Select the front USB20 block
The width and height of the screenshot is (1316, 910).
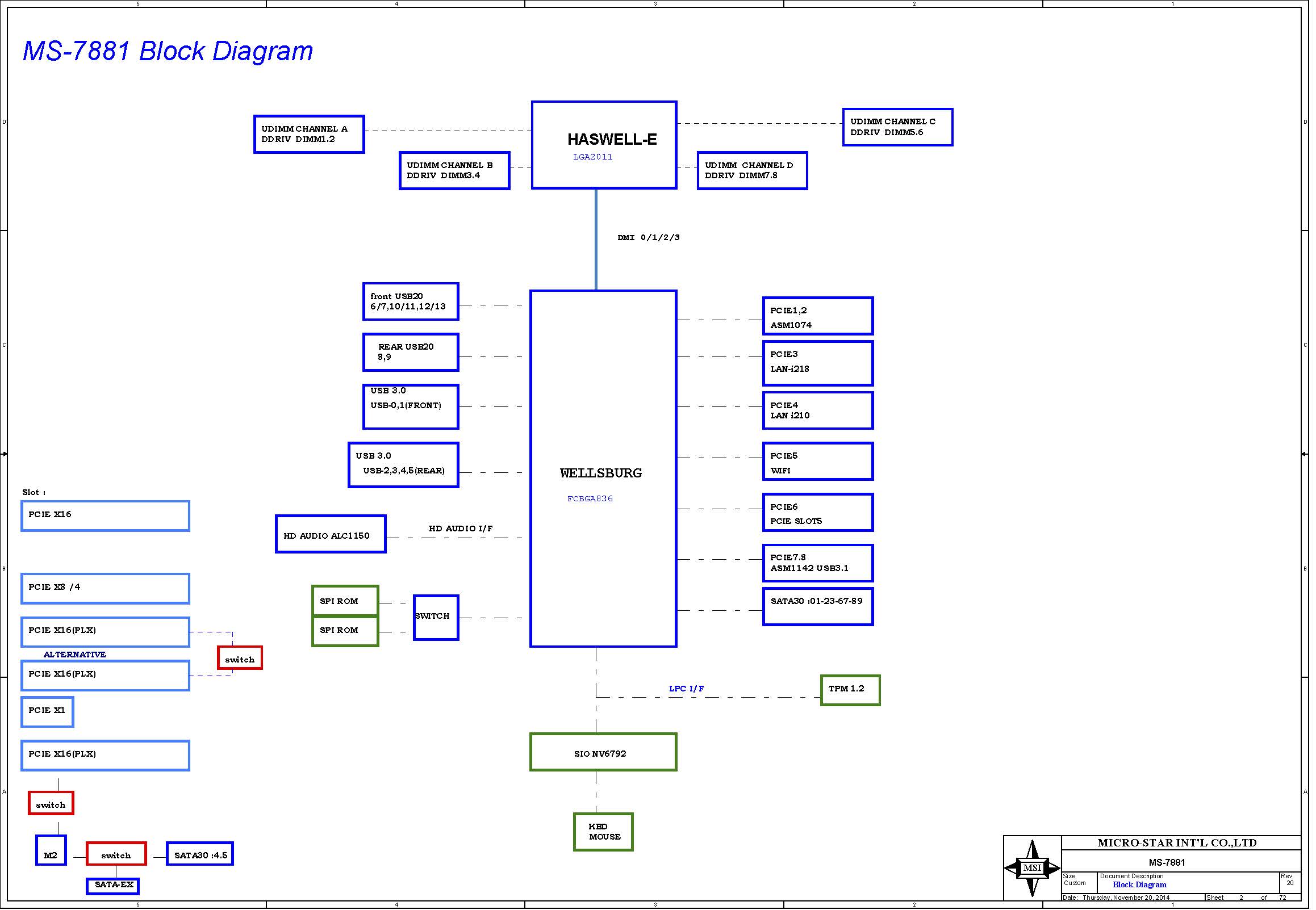pyautogui.click(x=411, y=301)
